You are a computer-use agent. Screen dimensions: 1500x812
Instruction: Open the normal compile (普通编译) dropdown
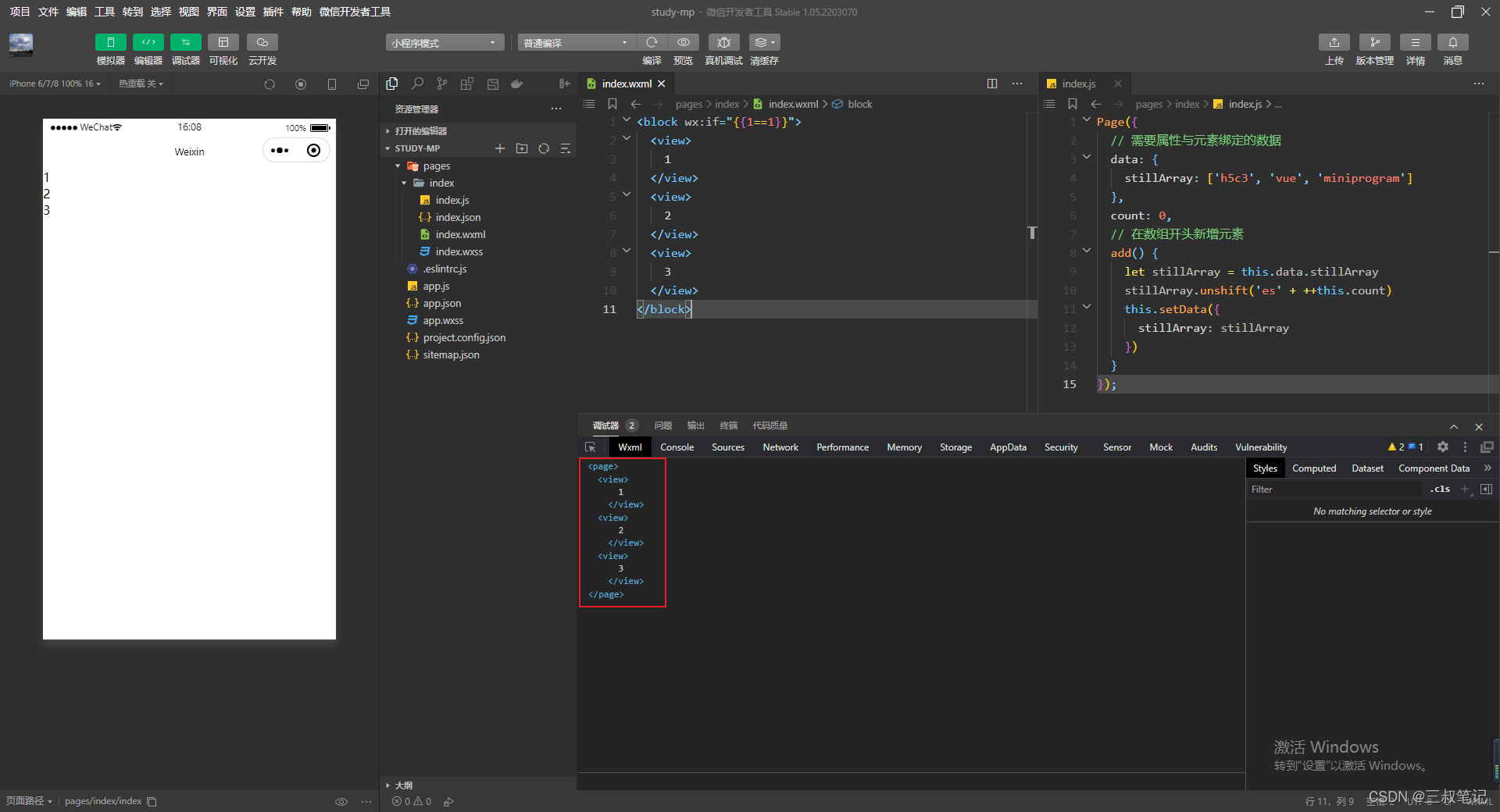tap(577, 42)
